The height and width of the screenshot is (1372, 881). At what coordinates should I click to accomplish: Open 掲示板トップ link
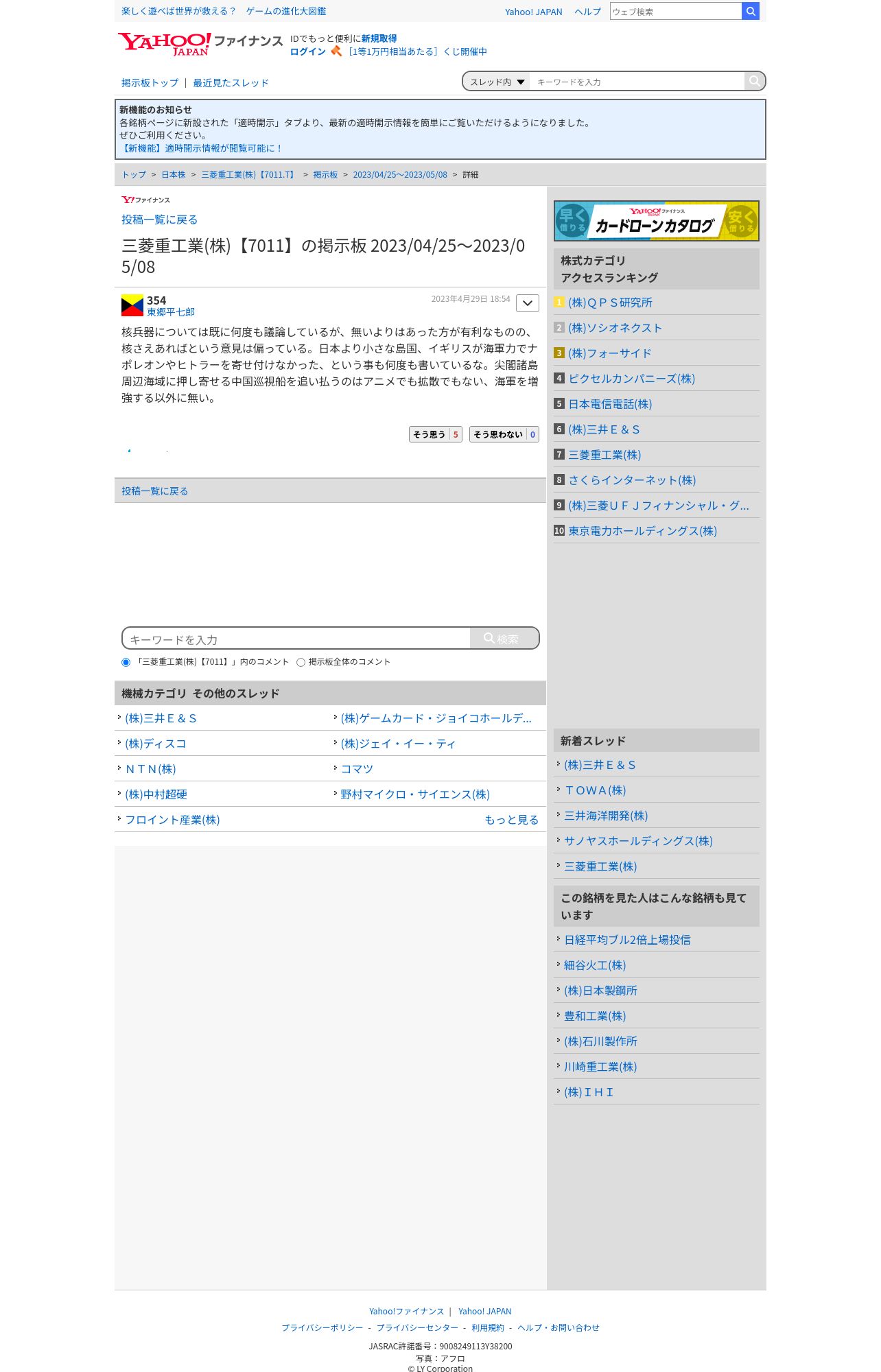(x=150, y=83)
